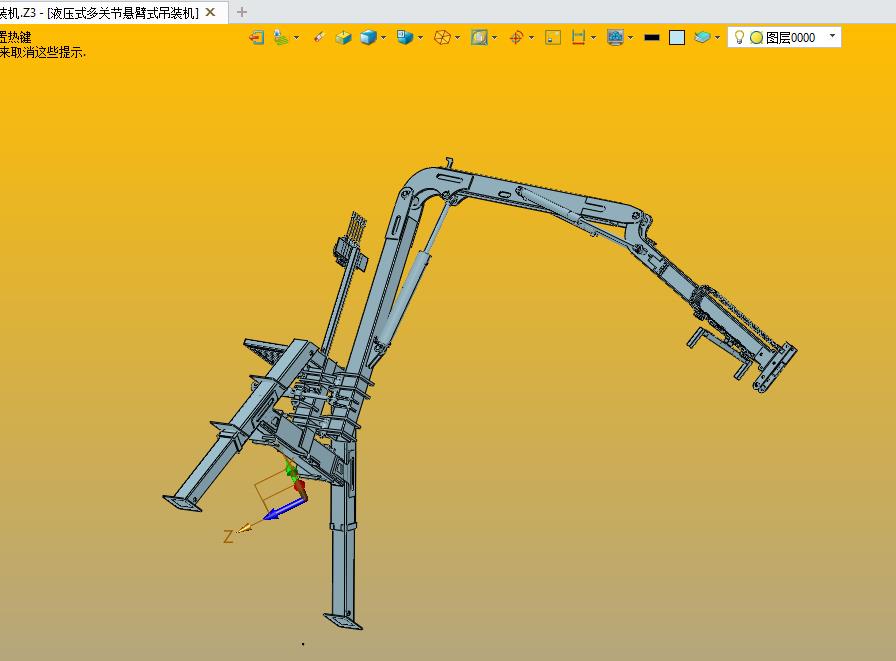This screenshot has height=661, width=896.
Task: Click the eraser/blank tool icon
Action: (x=319, y=37)
